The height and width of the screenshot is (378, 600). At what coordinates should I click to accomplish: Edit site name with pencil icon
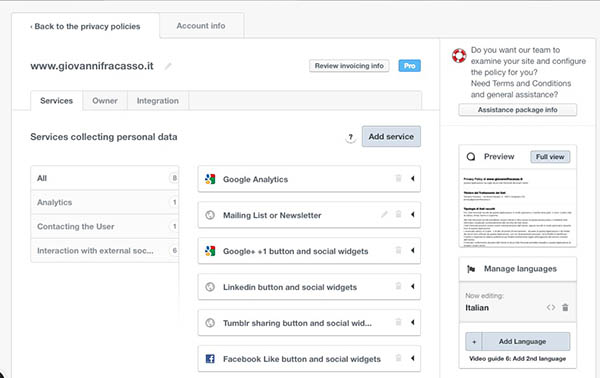click(x=168, y=66)
